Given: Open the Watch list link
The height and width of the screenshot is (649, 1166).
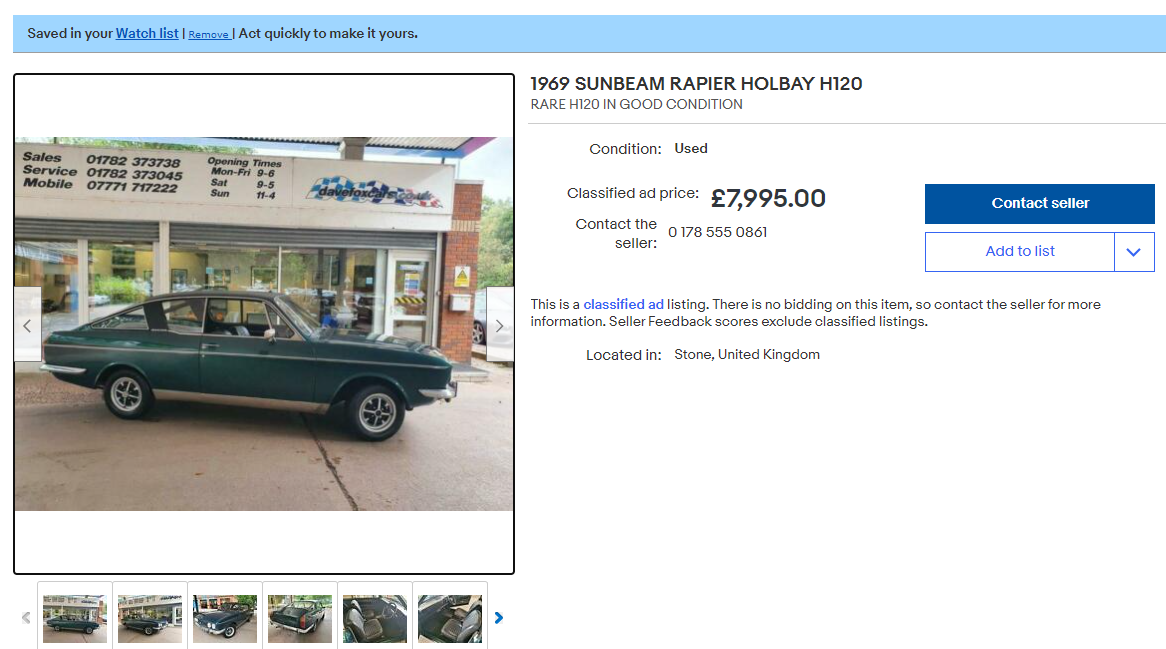Looking at the screenshot, I should 147,33.
